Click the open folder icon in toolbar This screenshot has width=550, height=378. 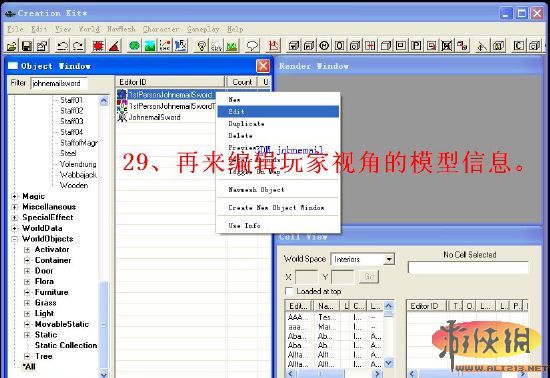click(12, 46)
